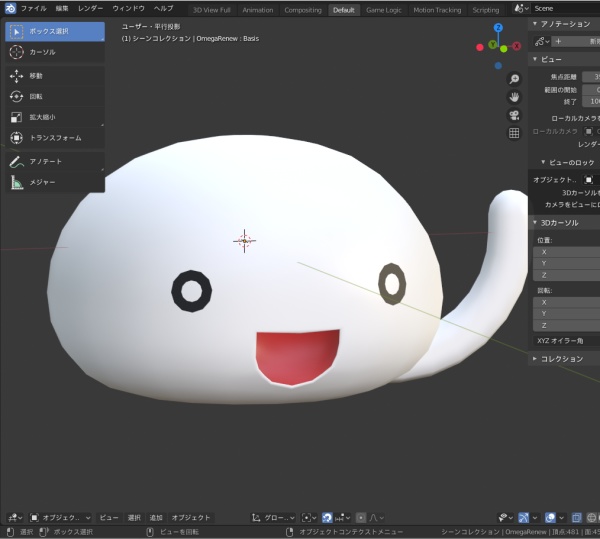Switch to the Animation workspace tab
600x539 pixels.
pos(258,10)
